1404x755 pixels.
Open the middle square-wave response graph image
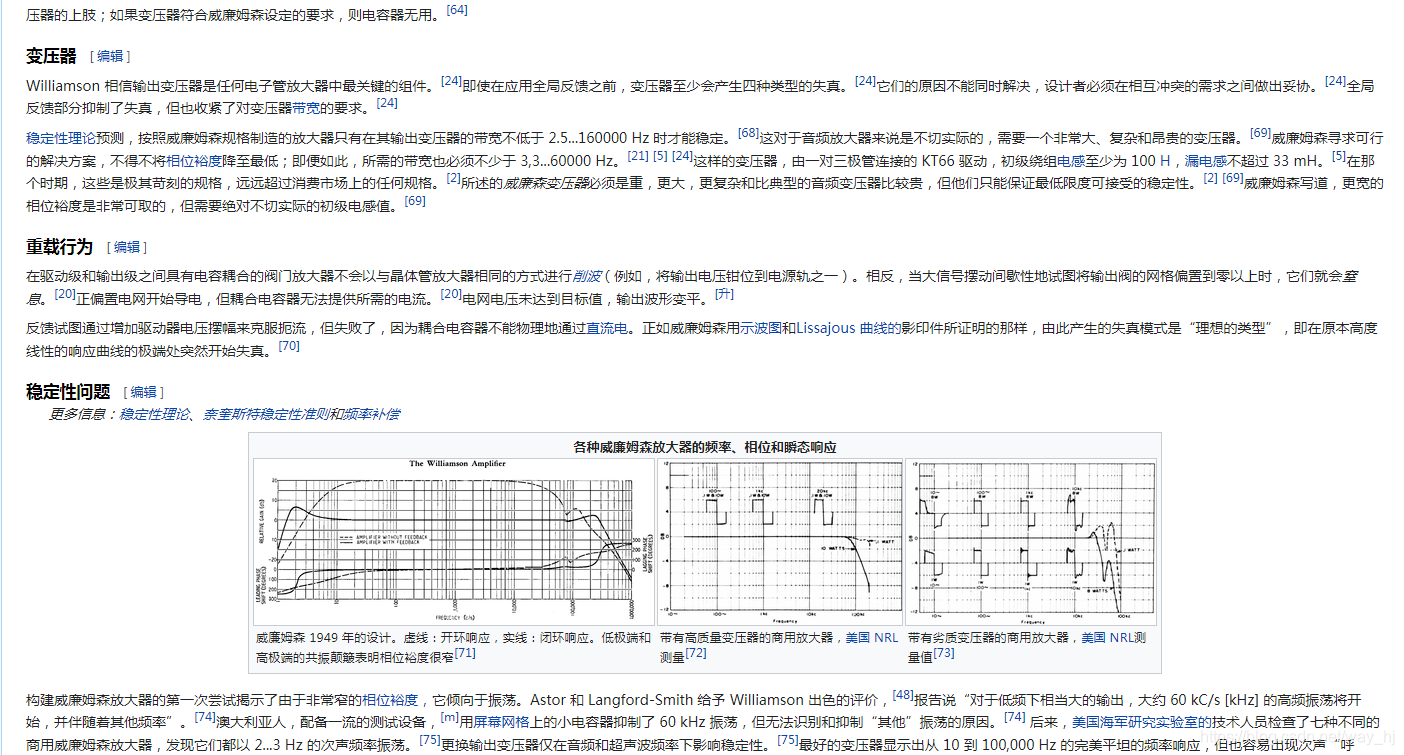[780, 541]
